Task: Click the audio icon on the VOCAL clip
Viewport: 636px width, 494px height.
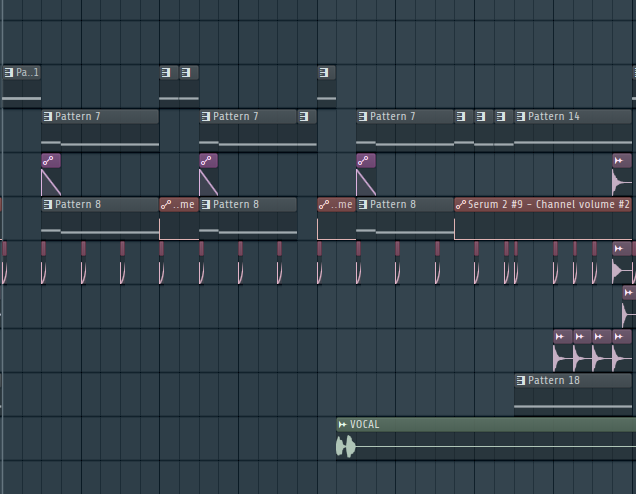Action: (x=343, y=425)
